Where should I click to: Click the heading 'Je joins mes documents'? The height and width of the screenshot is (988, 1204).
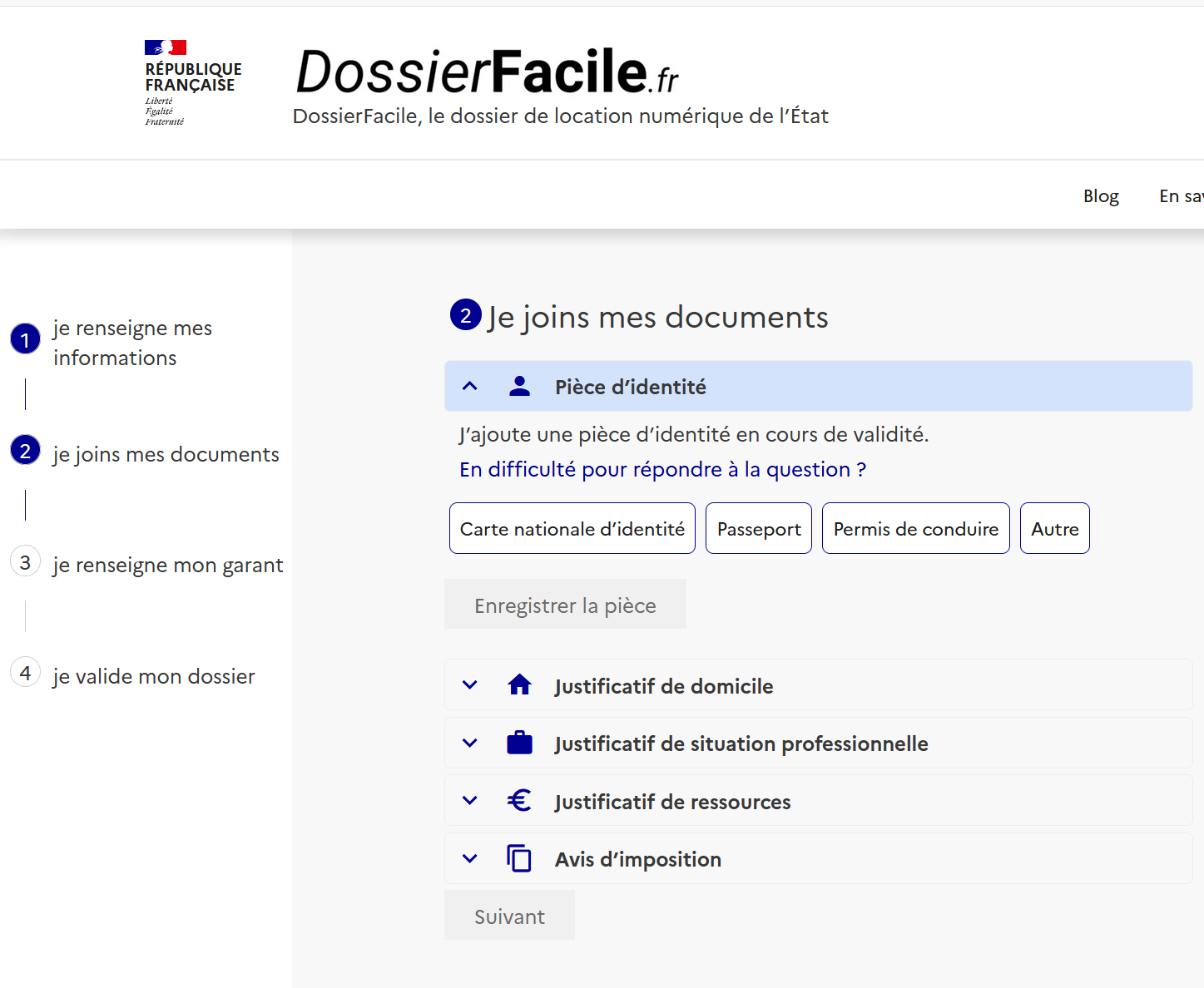pos(658,317)
